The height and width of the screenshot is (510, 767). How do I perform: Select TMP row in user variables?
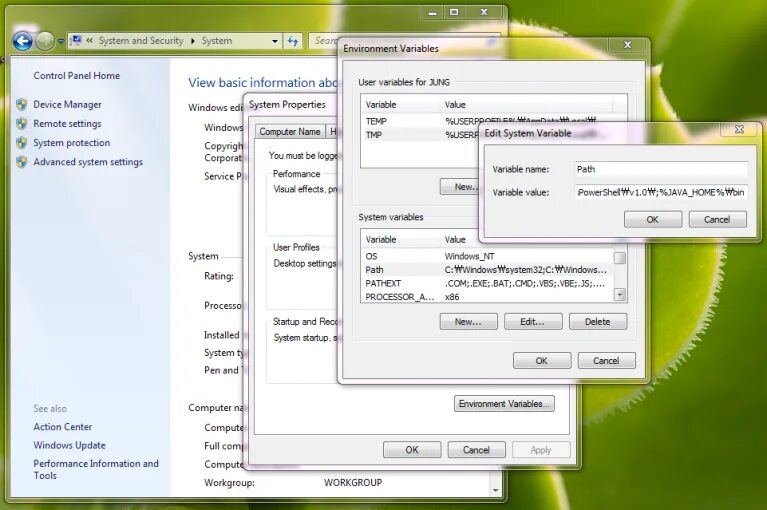pyautogui.click(x=420, y=134)
